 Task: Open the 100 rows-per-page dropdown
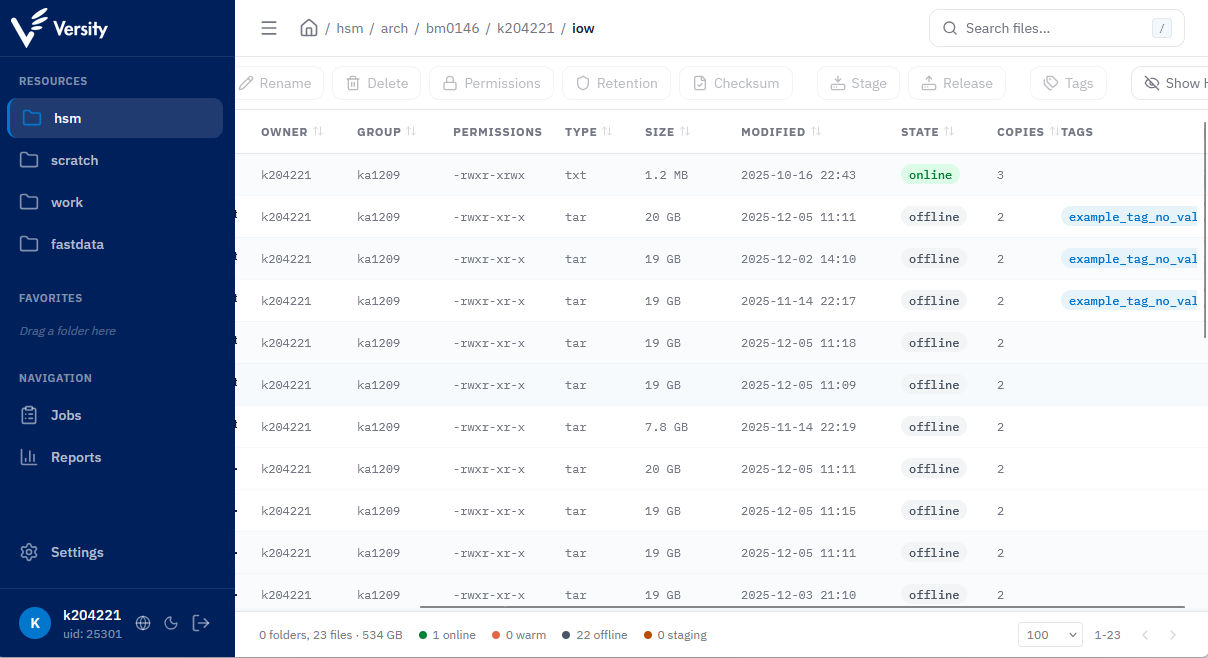(x=1050, y=635)
